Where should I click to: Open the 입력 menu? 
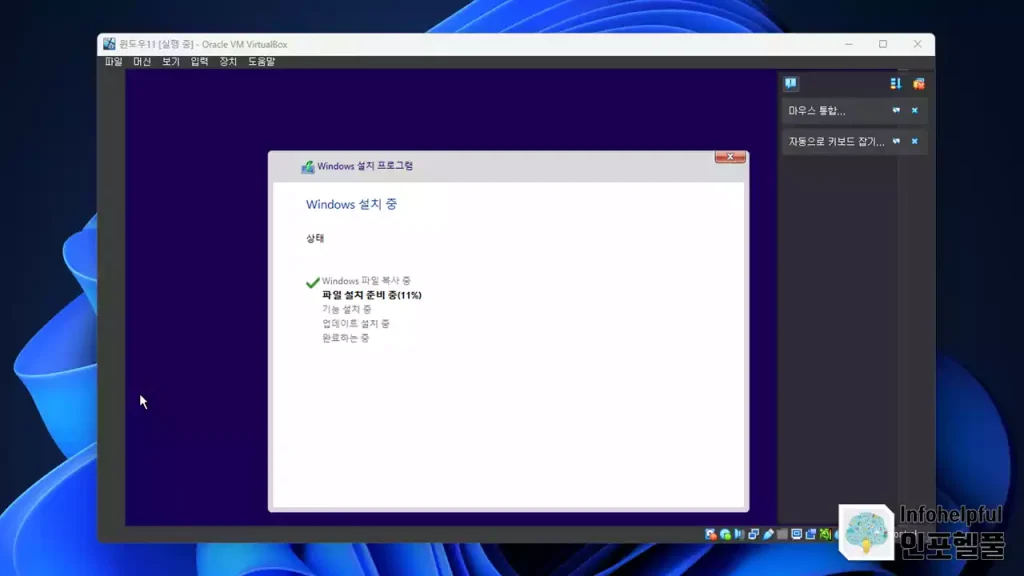pos(199,61)
